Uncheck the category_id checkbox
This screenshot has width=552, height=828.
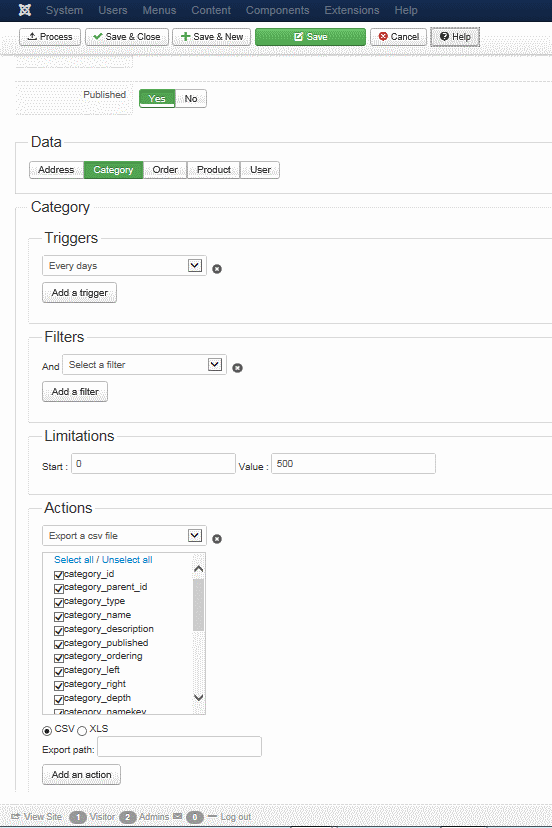(x=59, y=575)
